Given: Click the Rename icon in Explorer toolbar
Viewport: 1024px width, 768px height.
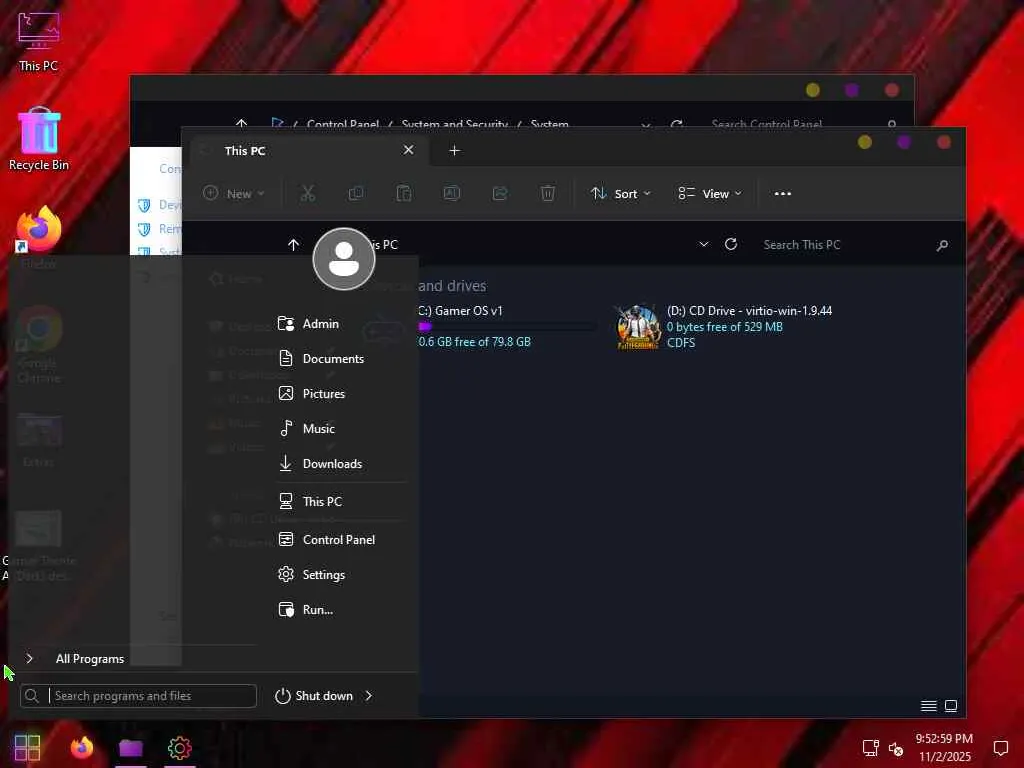Looking at the screenshot, I should click(x=452, y=193).
